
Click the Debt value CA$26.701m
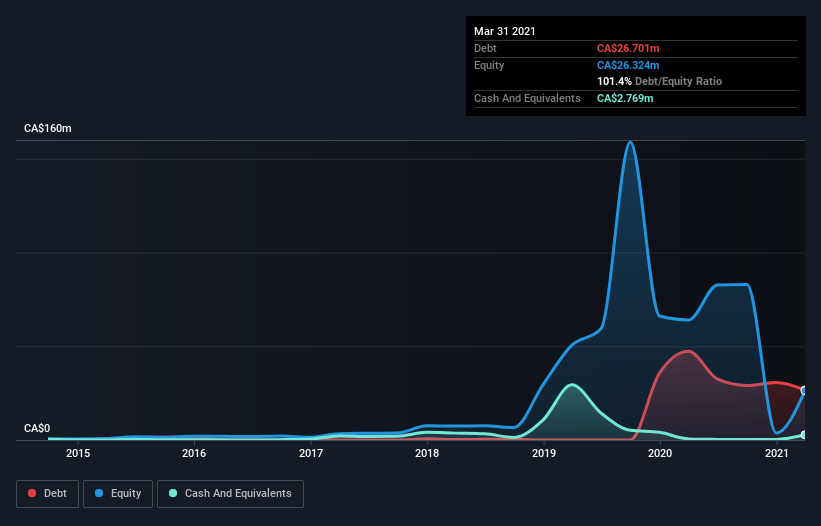[628, 48]
